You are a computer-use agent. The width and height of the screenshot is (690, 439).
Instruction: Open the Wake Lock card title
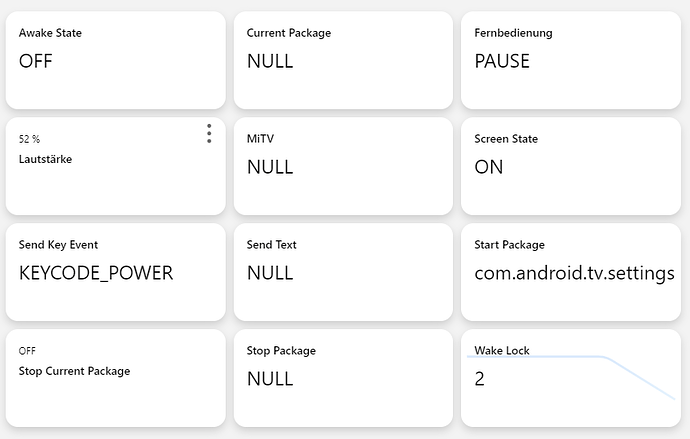pyautogui.click(x=502, y=351)
